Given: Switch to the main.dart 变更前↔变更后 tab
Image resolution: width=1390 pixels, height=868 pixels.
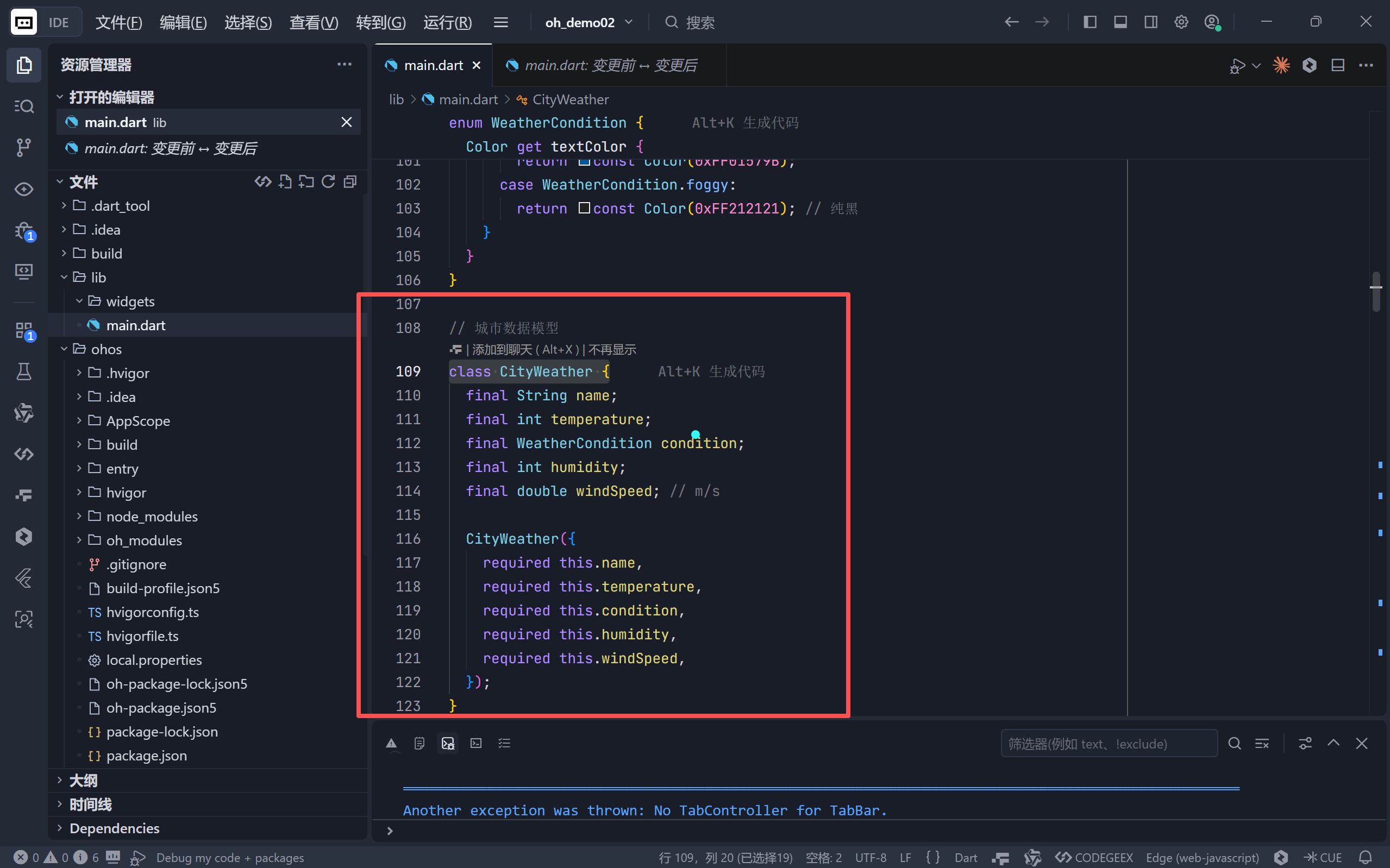Looking at the screenshot, I should 610,65.
